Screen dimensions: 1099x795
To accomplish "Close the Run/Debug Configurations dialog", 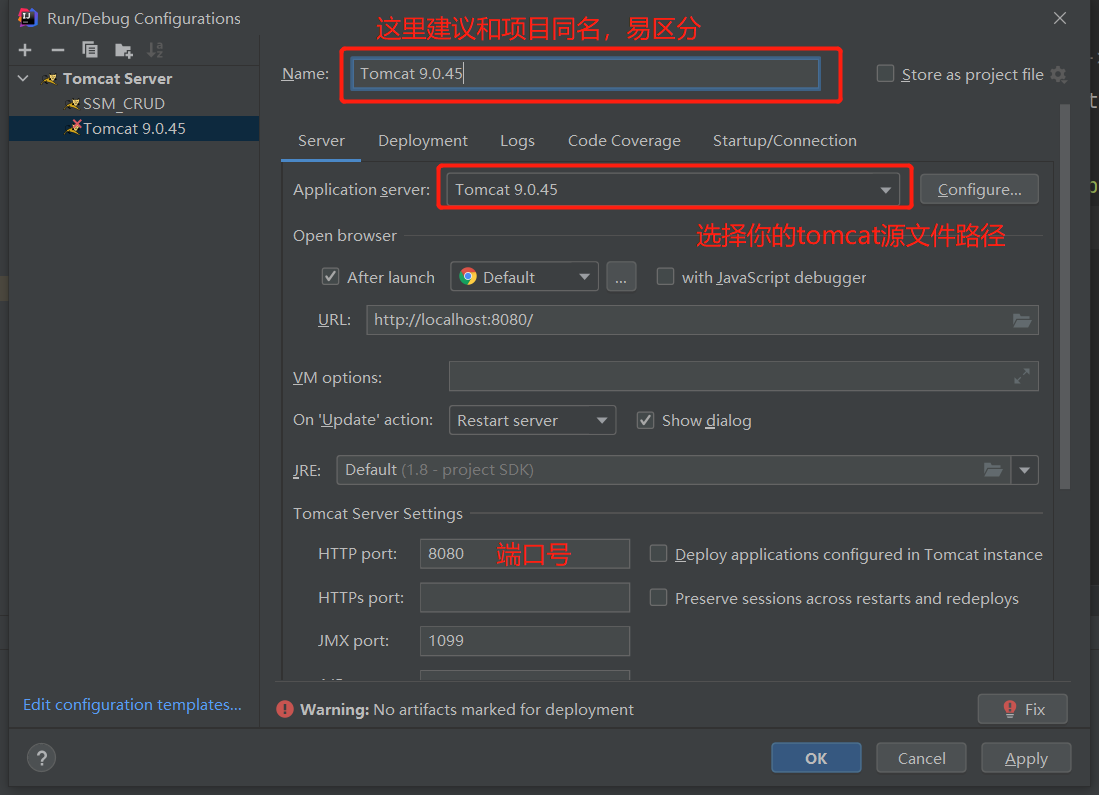I will (1060, 18).
